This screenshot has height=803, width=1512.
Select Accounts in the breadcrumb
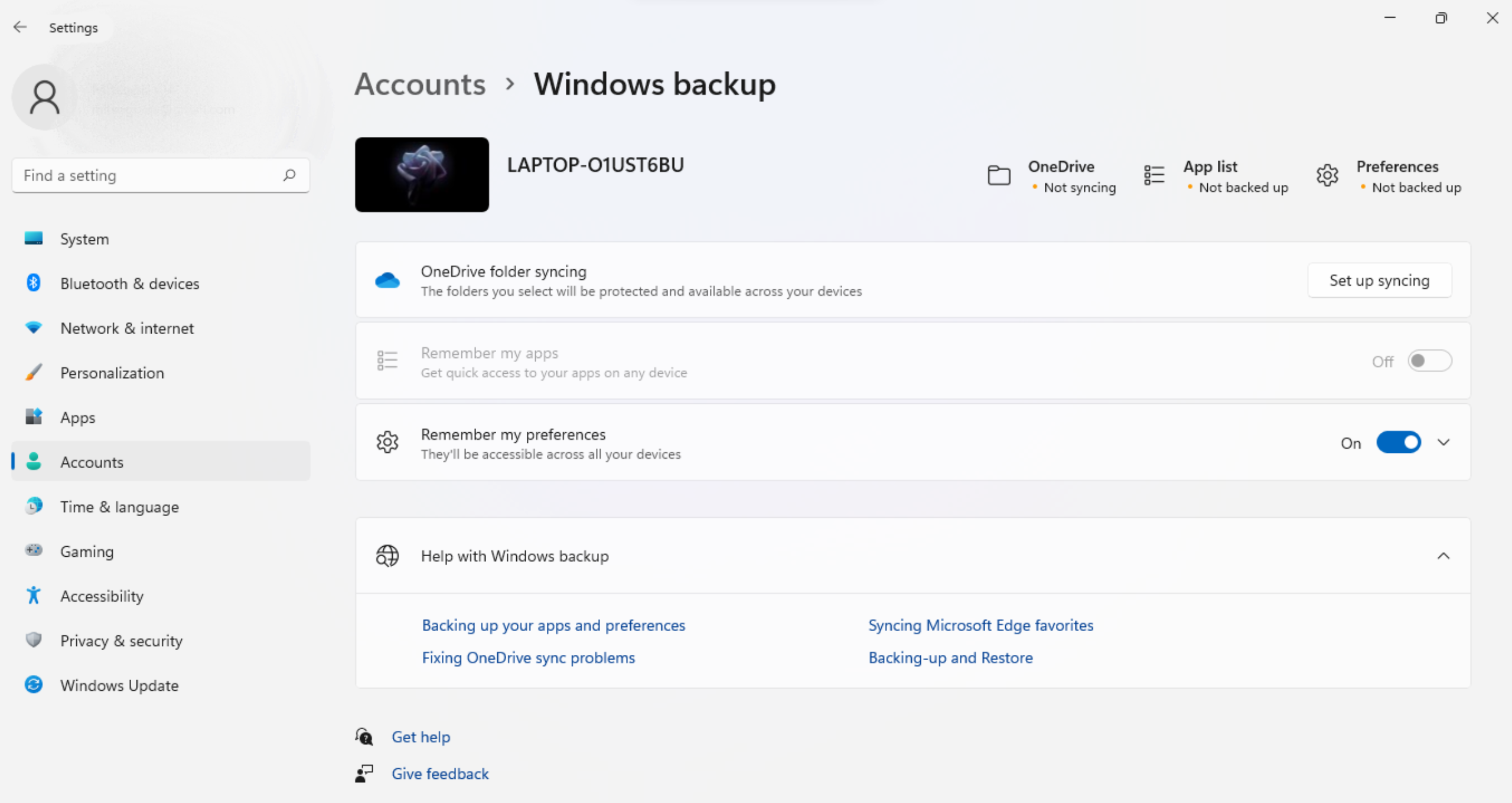pyautogui.click(x=419, y=84)
